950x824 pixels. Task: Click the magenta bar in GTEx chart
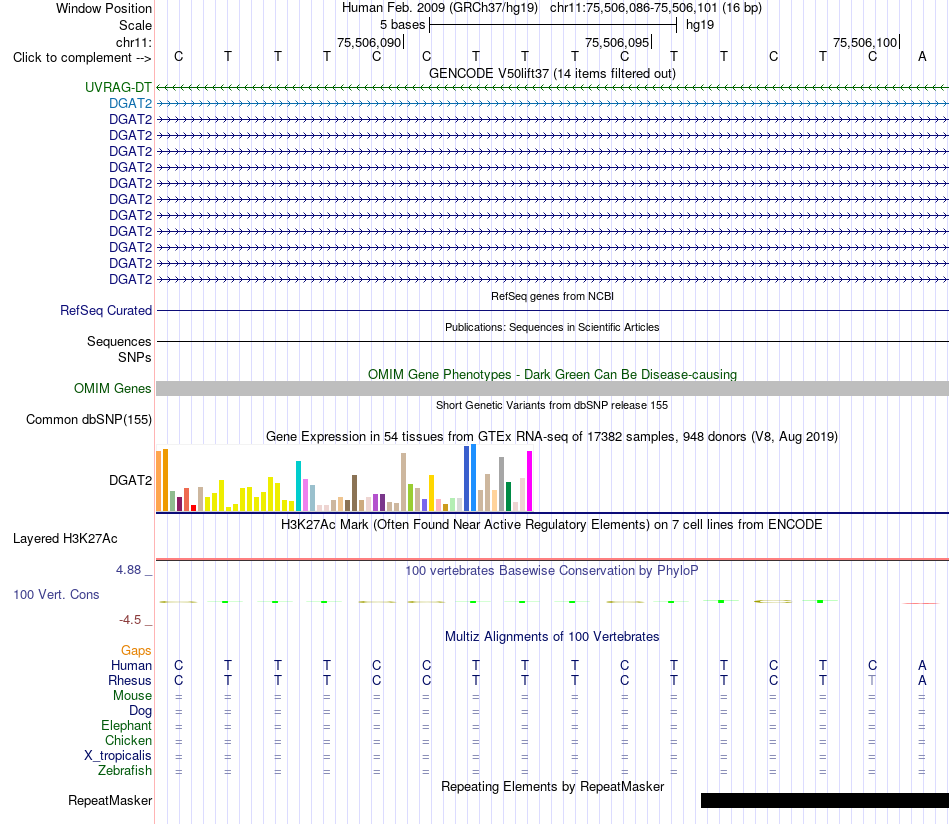pyautogui.click(x=530, y=481)
